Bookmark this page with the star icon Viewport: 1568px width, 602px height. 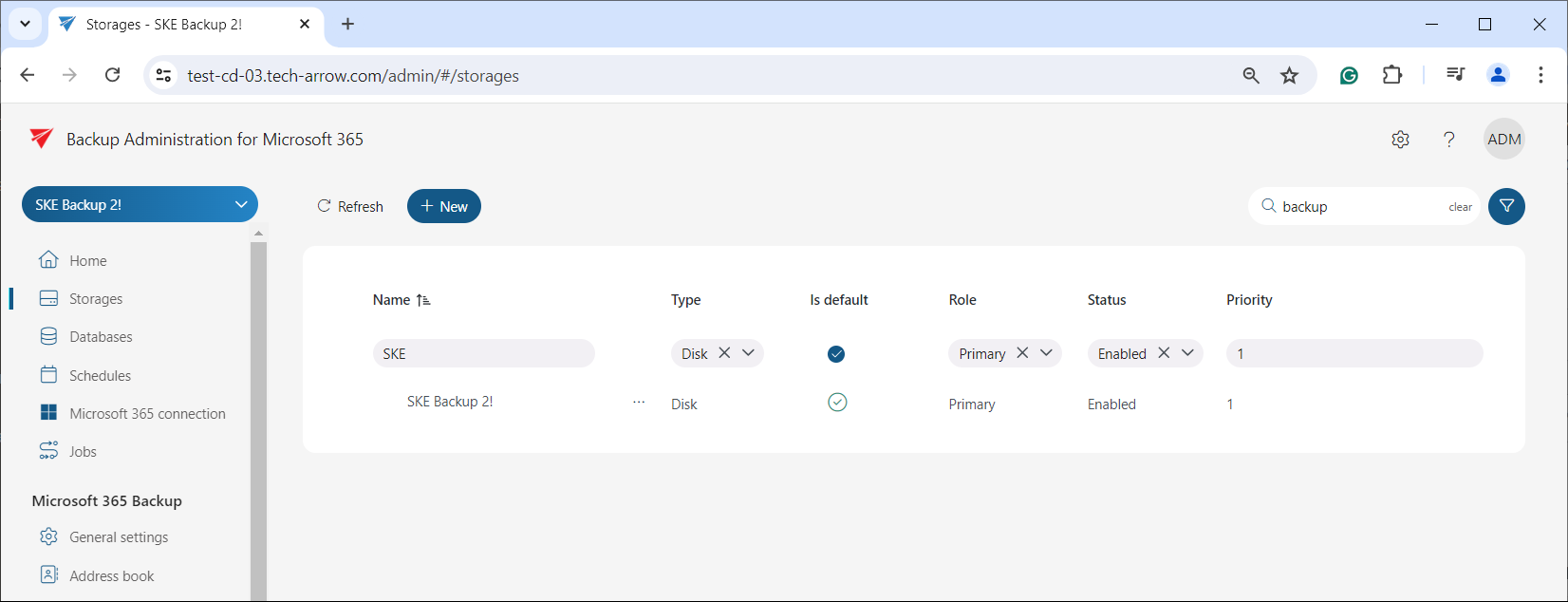1289,76
